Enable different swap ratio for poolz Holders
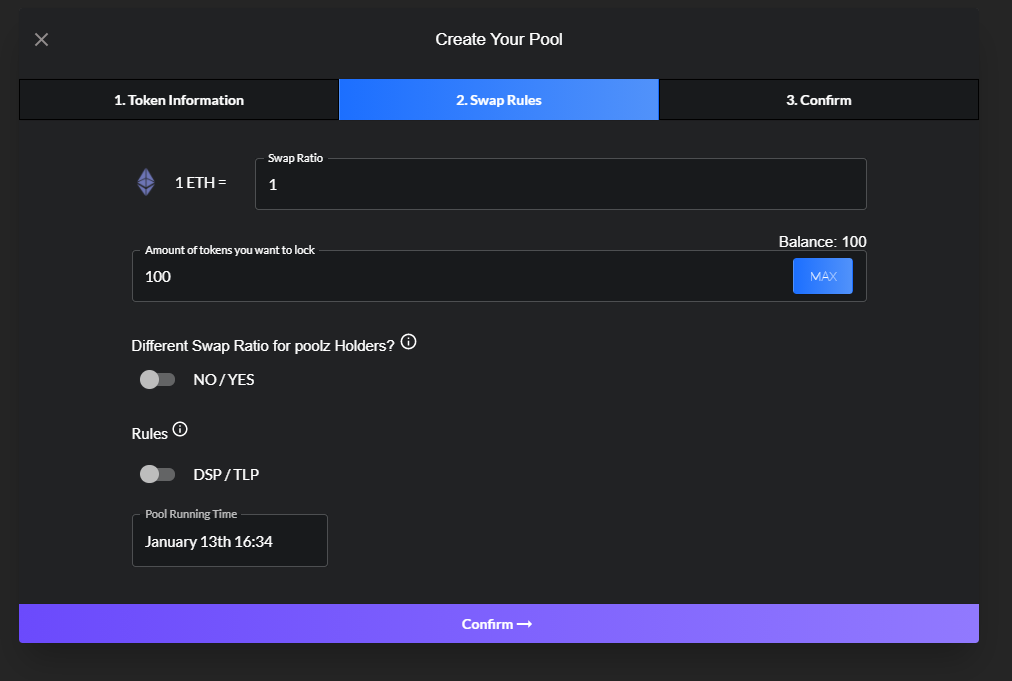1012x681 pixels. click(157, 379)
